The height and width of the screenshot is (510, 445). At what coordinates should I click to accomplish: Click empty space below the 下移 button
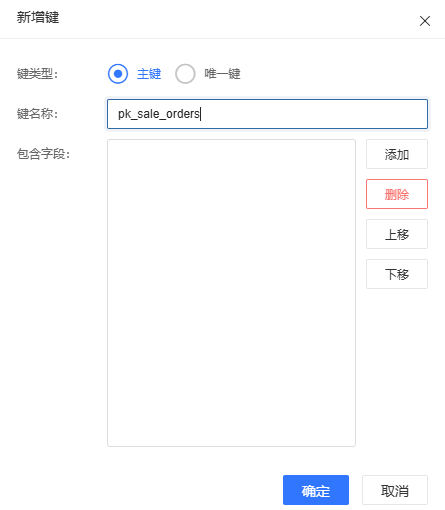pos(397,367)
